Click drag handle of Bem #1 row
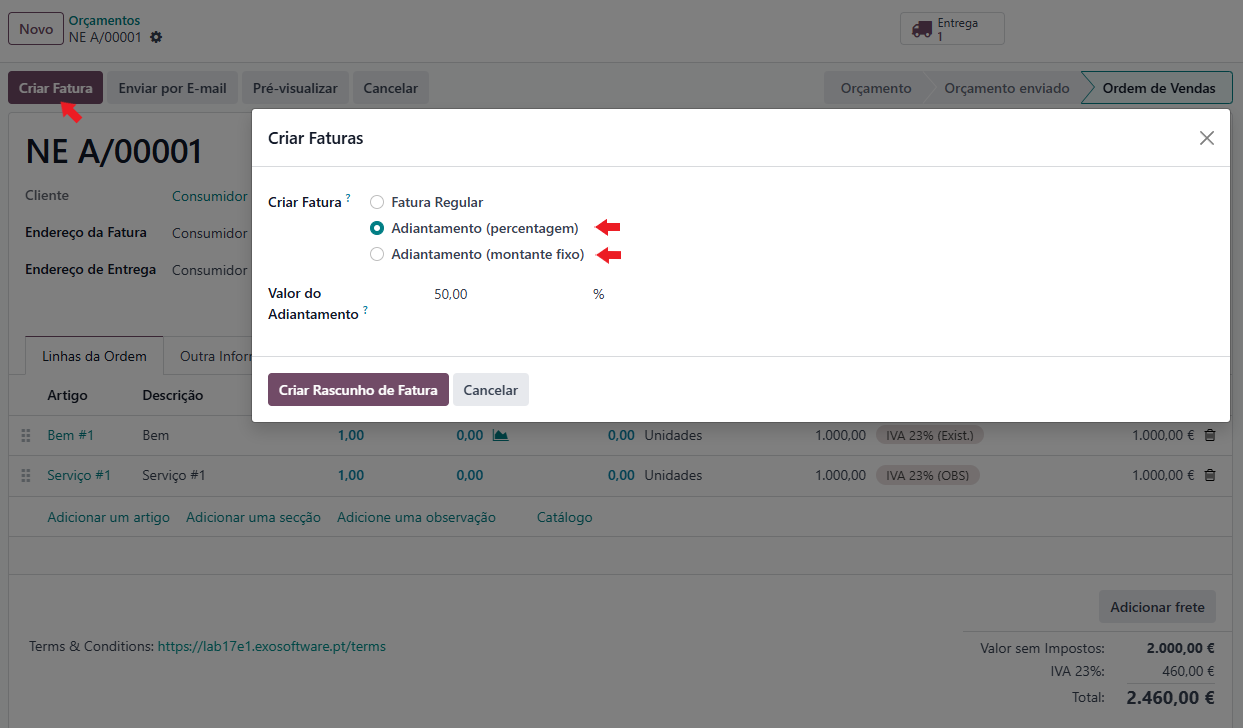This screenshot has height=728, width=1243. 26,435
